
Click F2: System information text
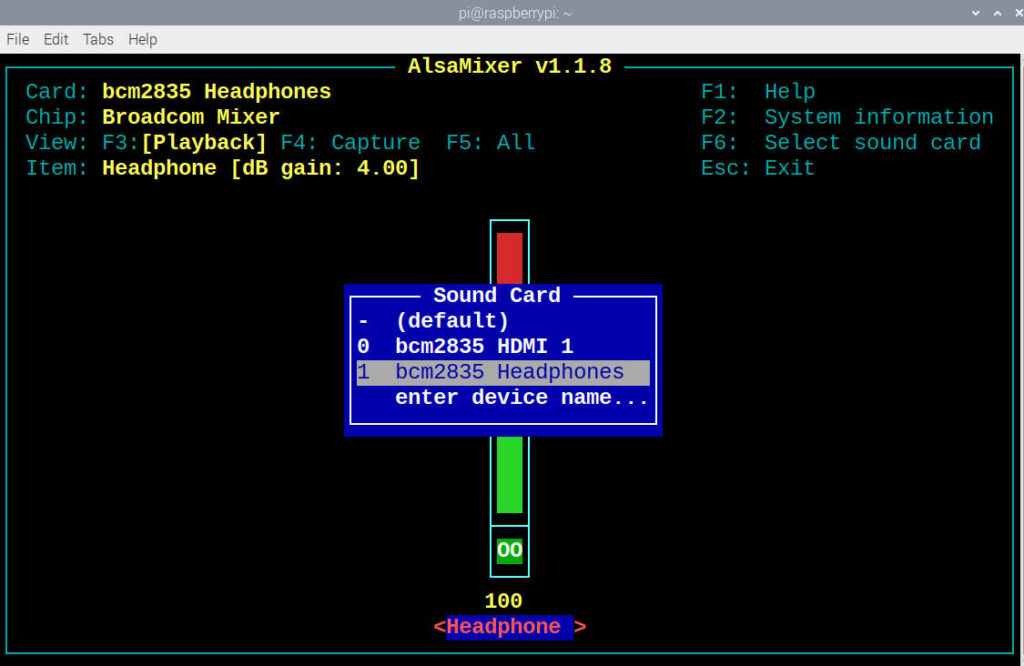pyautogui.click(x=847, y=117)
